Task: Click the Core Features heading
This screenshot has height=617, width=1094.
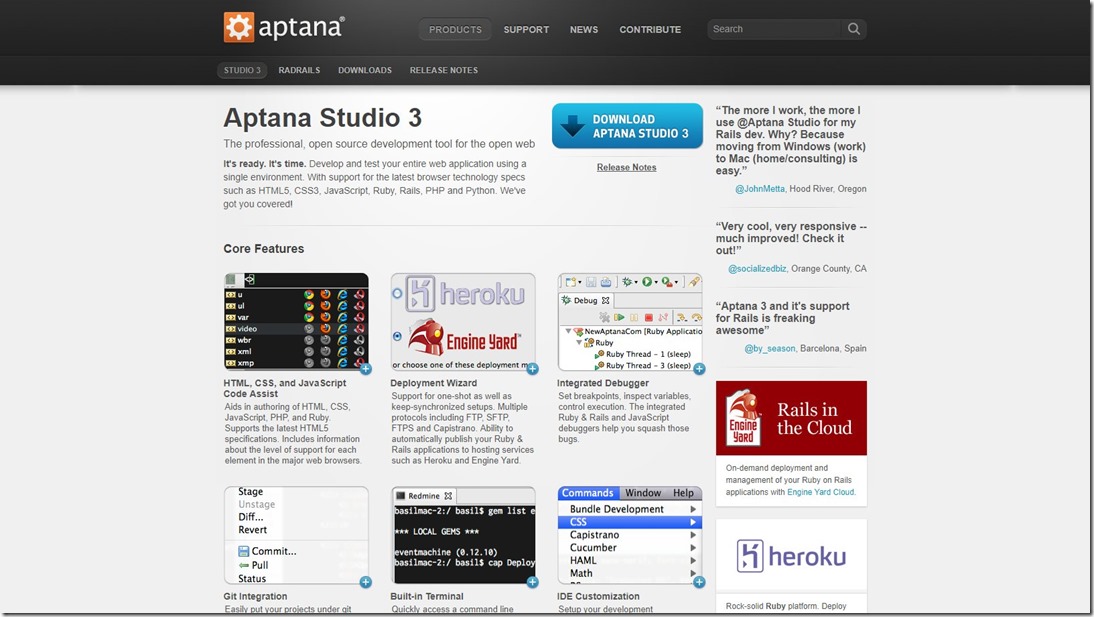Action: tap(264, 248)
